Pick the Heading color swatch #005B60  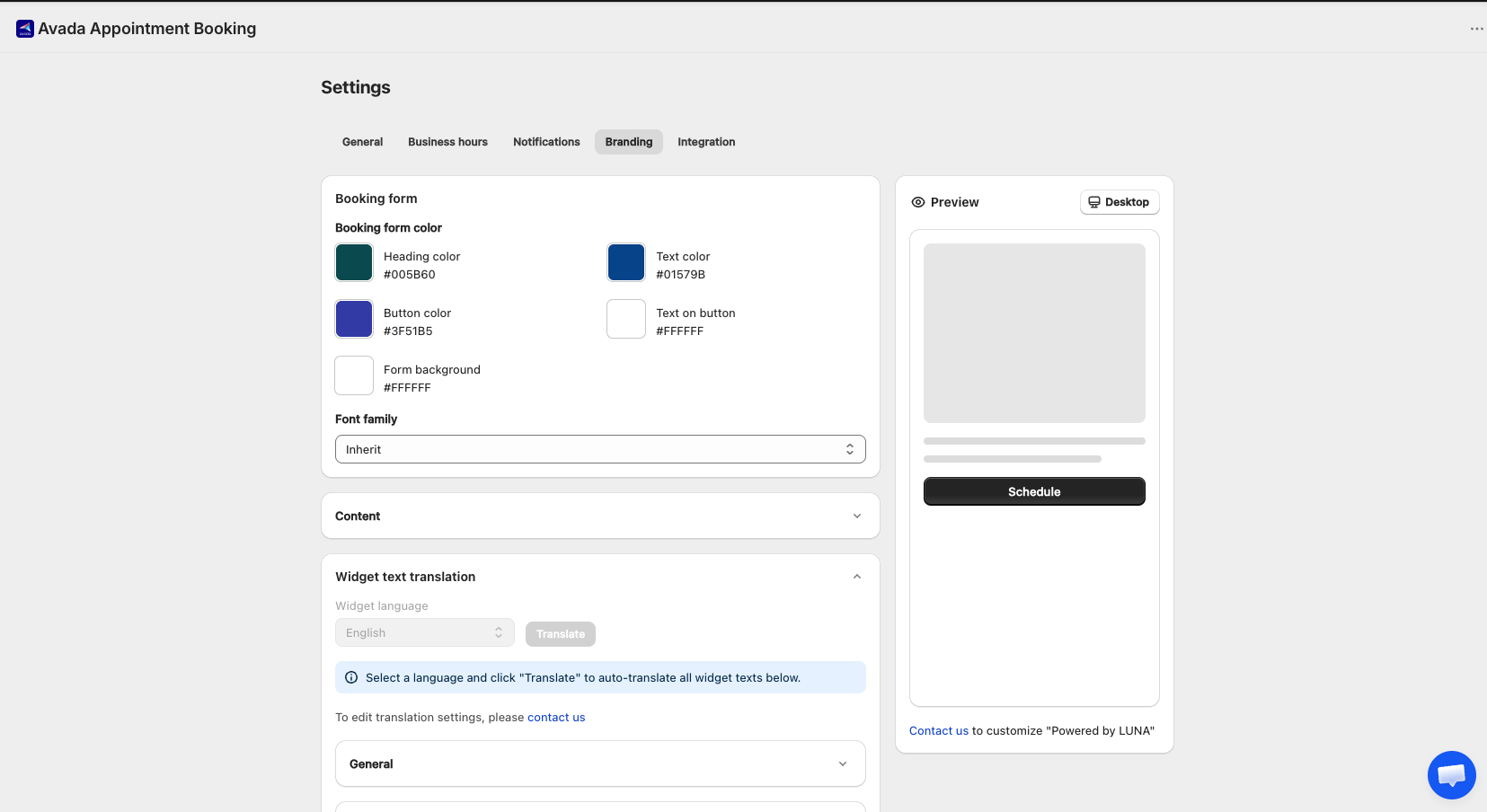click(354, 262)
